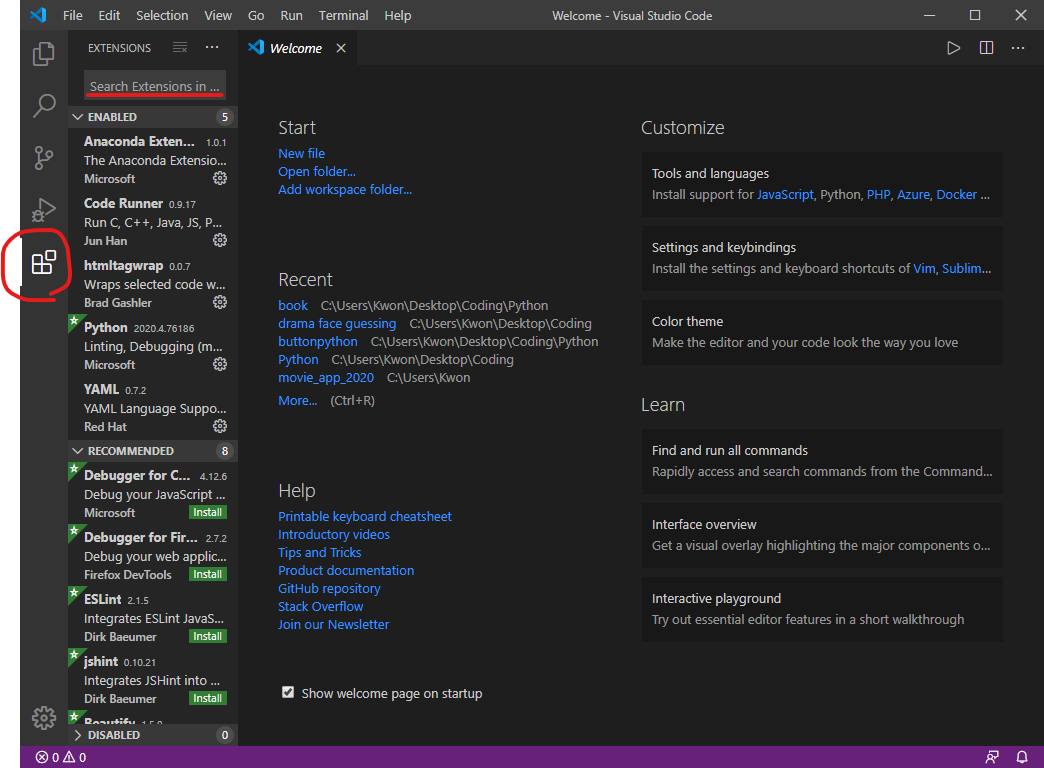The image size is (1044, 768).
Task: Click the Open folder... link
Action: click(317, 171)
